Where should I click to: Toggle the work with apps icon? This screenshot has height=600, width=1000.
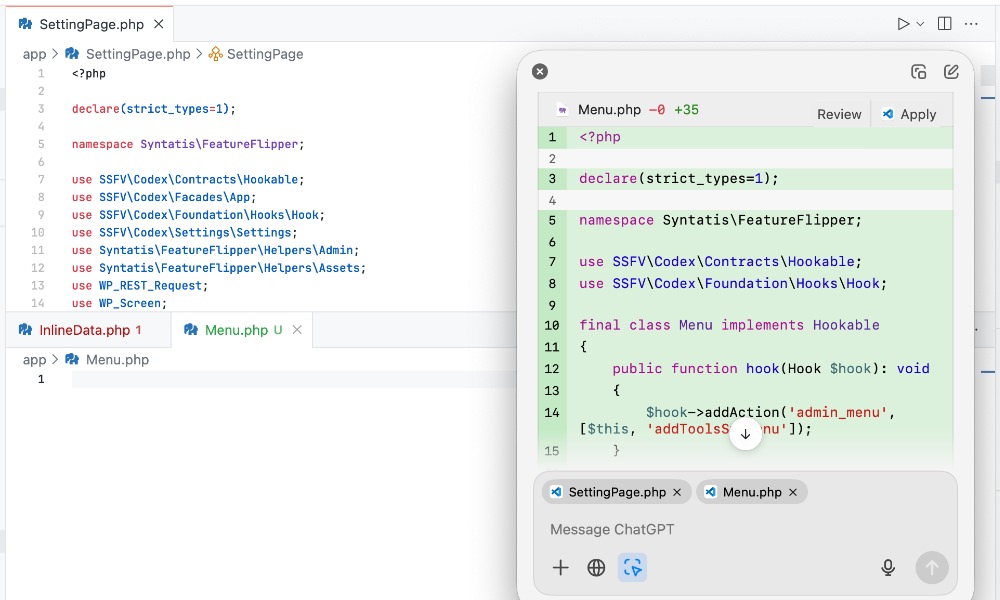coord(632,567)
